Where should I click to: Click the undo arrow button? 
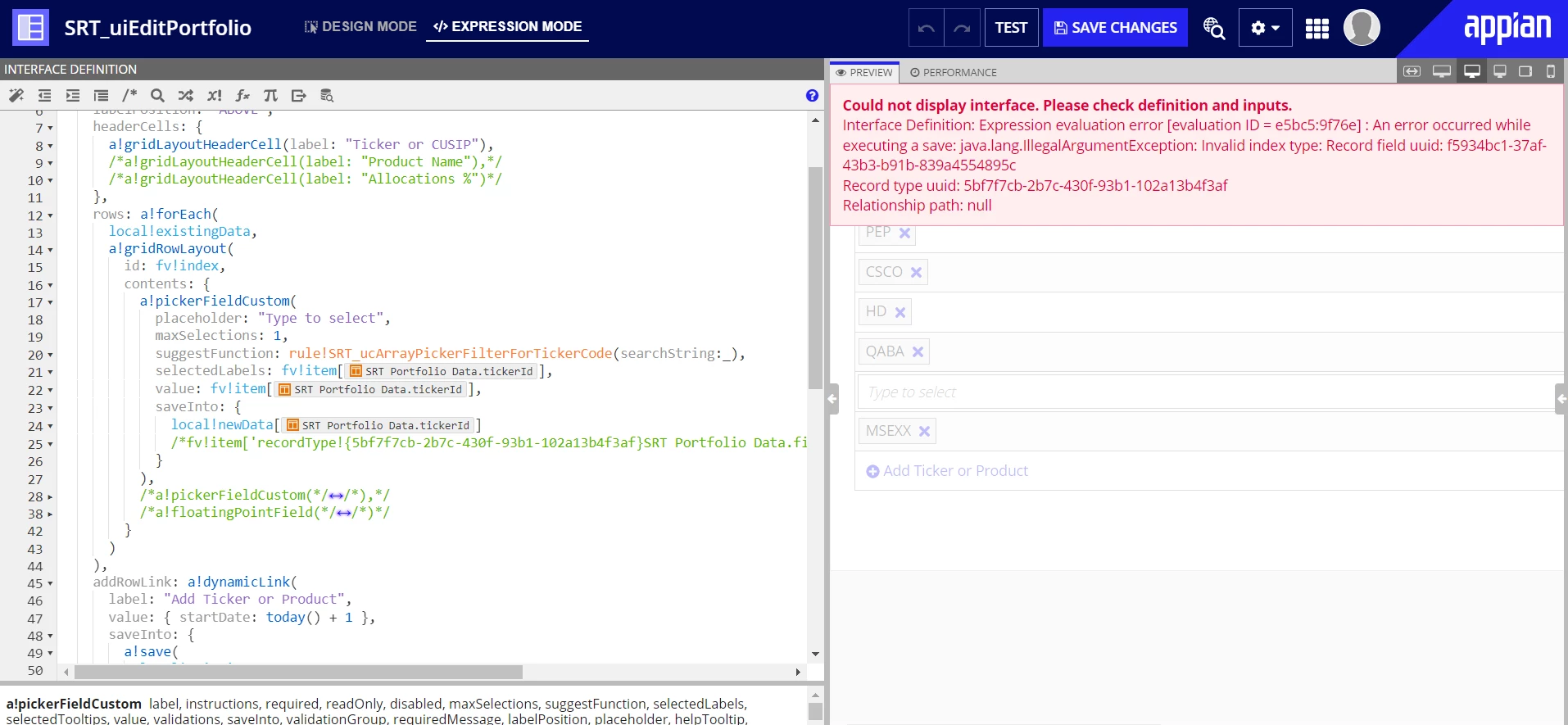click(x=927, y=28)
